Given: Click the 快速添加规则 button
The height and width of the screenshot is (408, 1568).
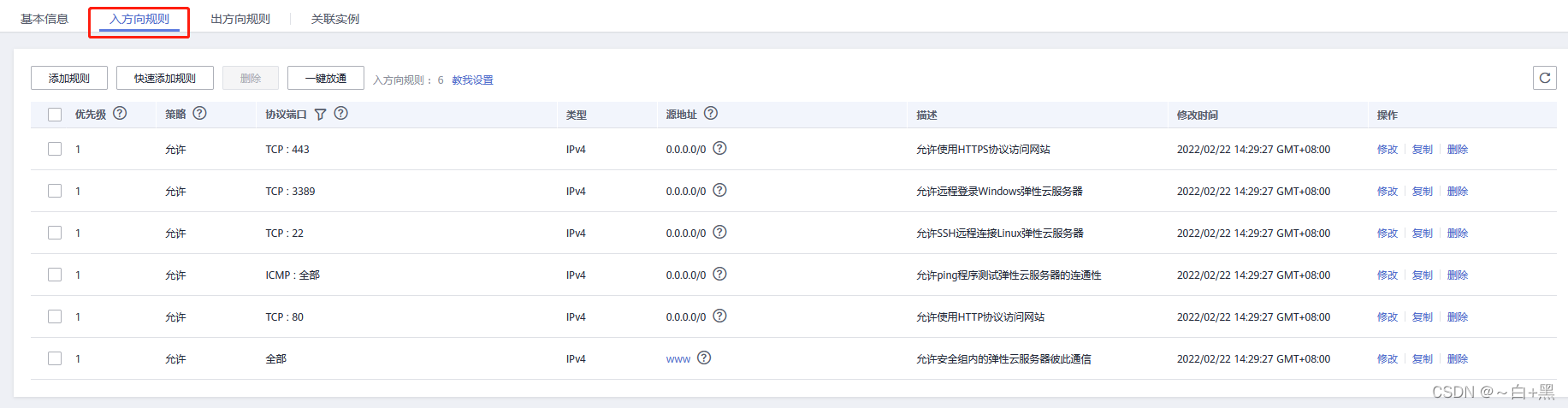Looking at the screenshot, I should click(165, 78).
